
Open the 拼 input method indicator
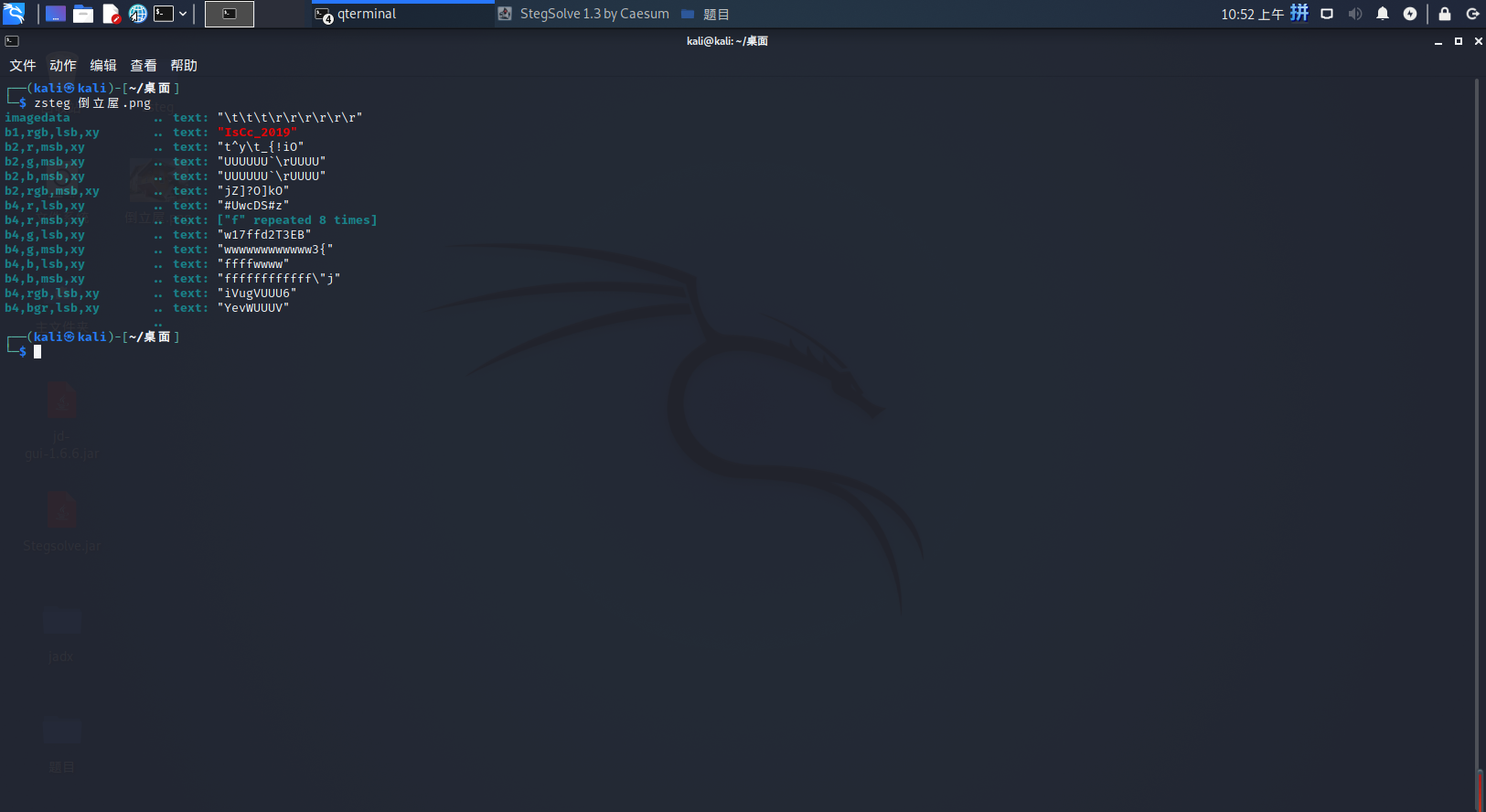tap(1299, 13)
